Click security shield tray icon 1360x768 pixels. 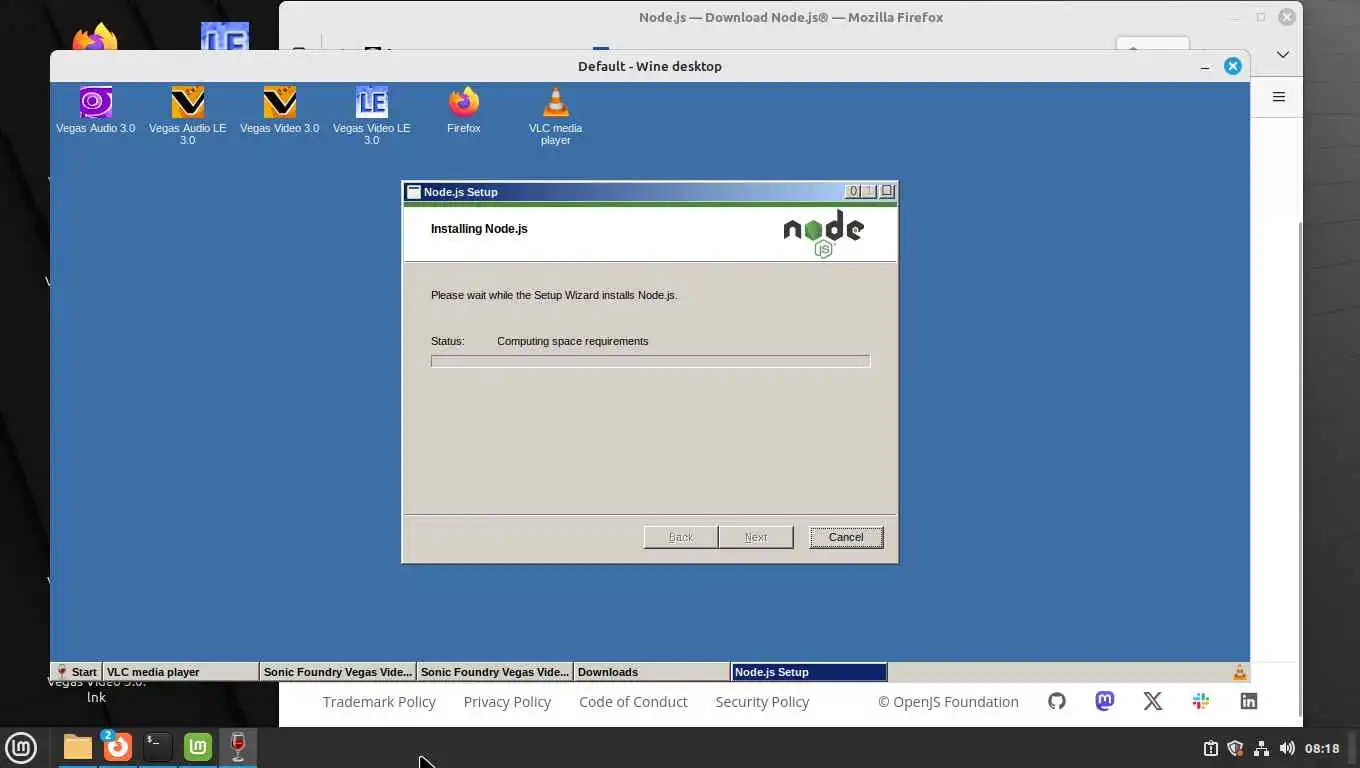point(1235,748)
